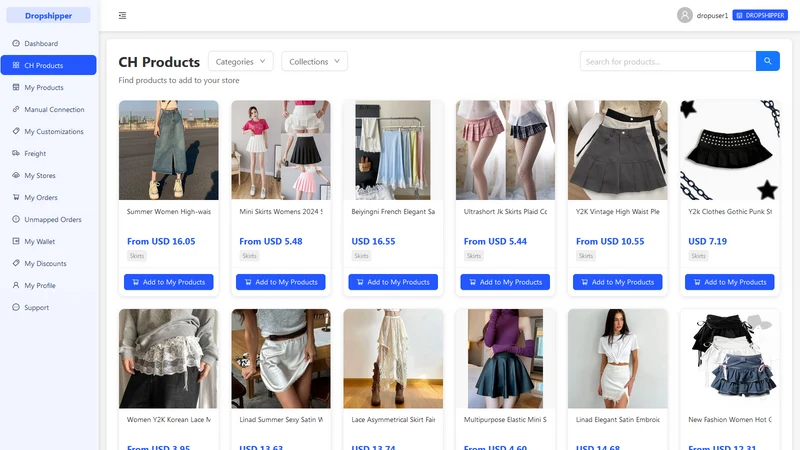Click the price From USD 10.55
The image size is (800, 450).
(x=610, y=241)
